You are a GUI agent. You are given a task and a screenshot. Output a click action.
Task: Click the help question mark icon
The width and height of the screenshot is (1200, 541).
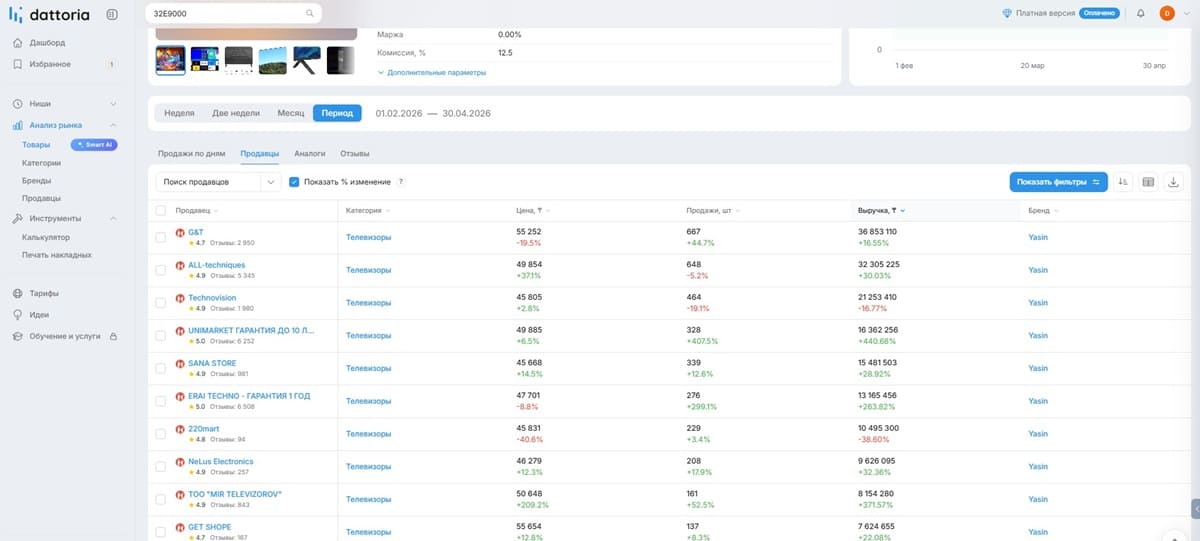coord(401,182)
